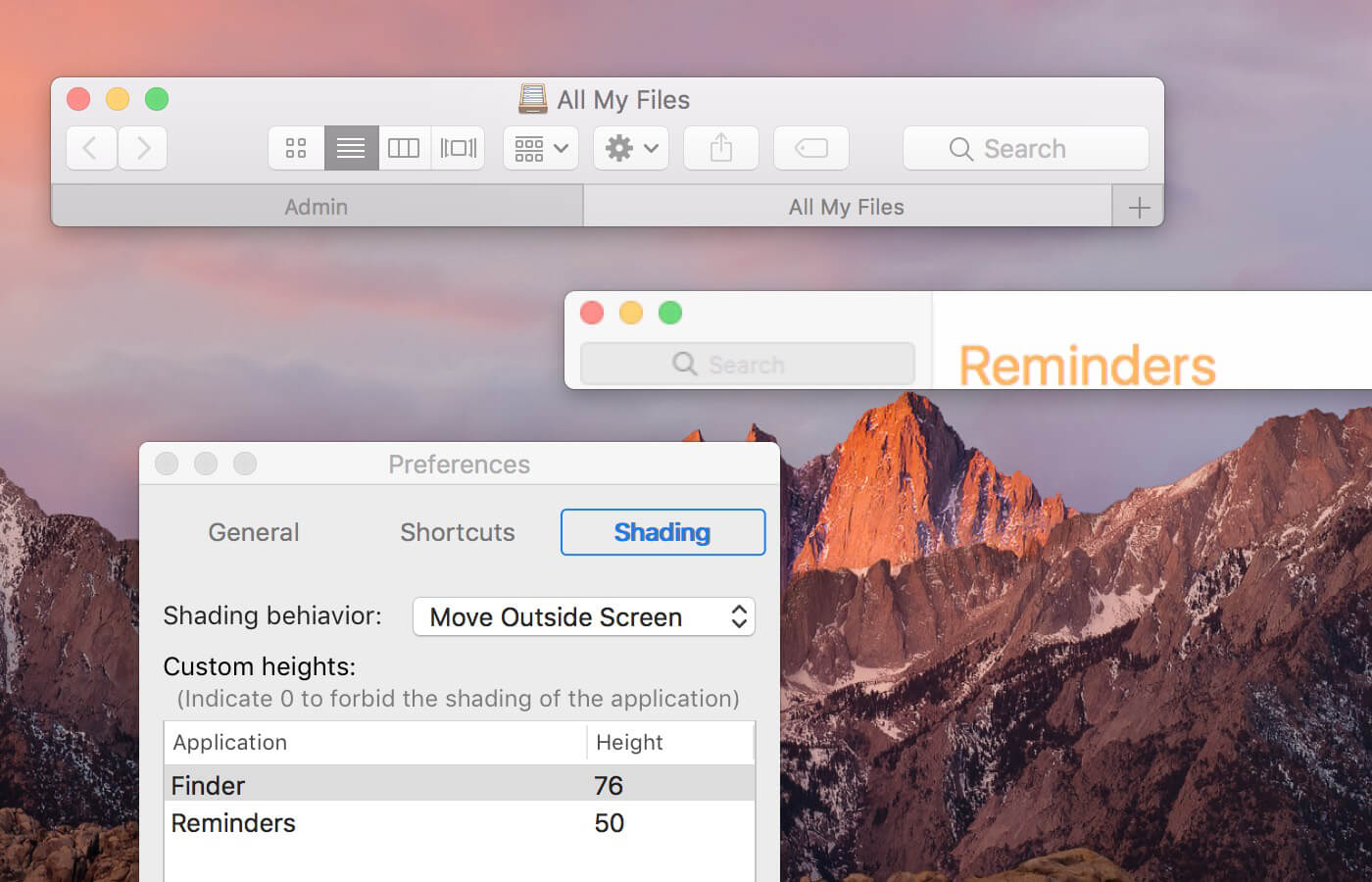1372x882 pixels.
Task: Click the Finder forward arrow
Action: click(143, 148)
